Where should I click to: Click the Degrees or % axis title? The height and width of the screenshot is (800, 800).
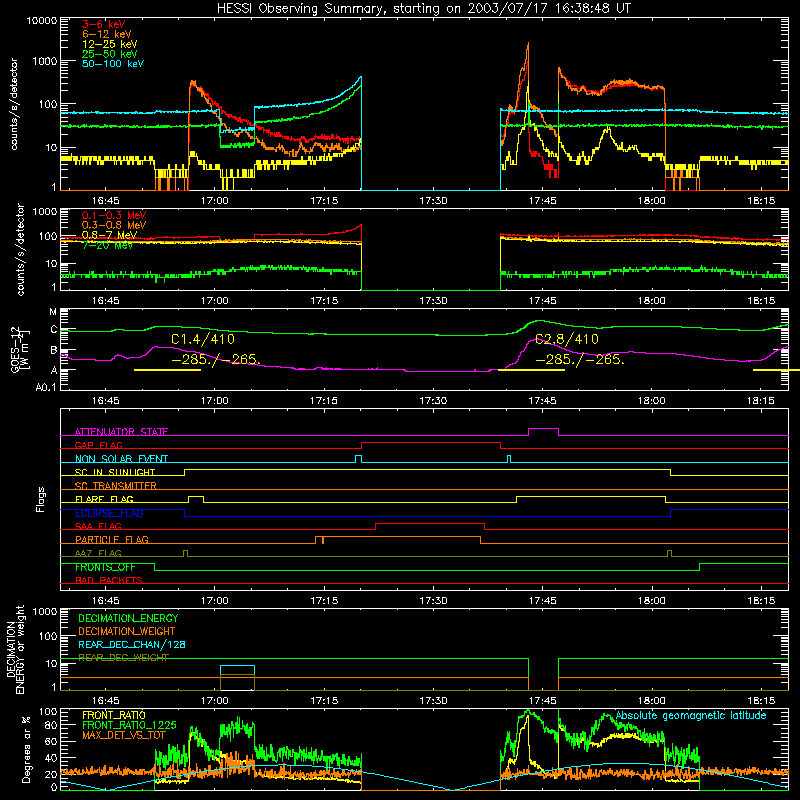click(x=25, y=749)
